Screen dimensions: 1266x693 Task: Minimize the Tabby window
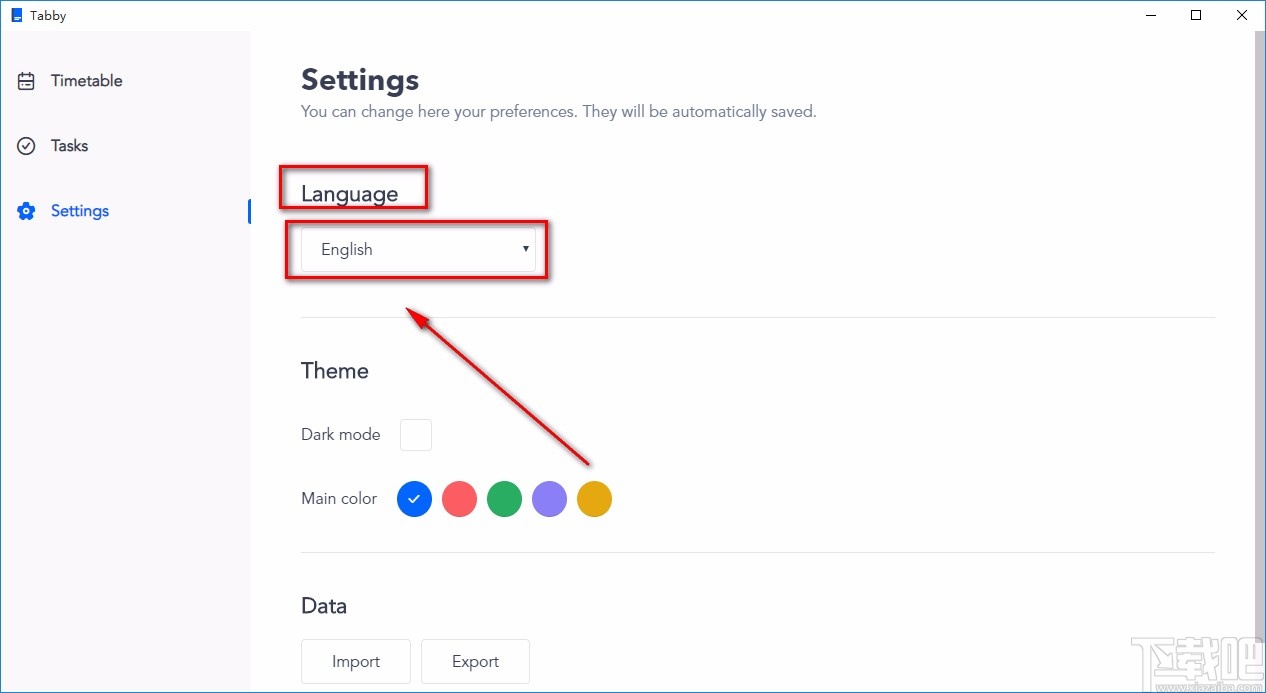[1150, 15]
